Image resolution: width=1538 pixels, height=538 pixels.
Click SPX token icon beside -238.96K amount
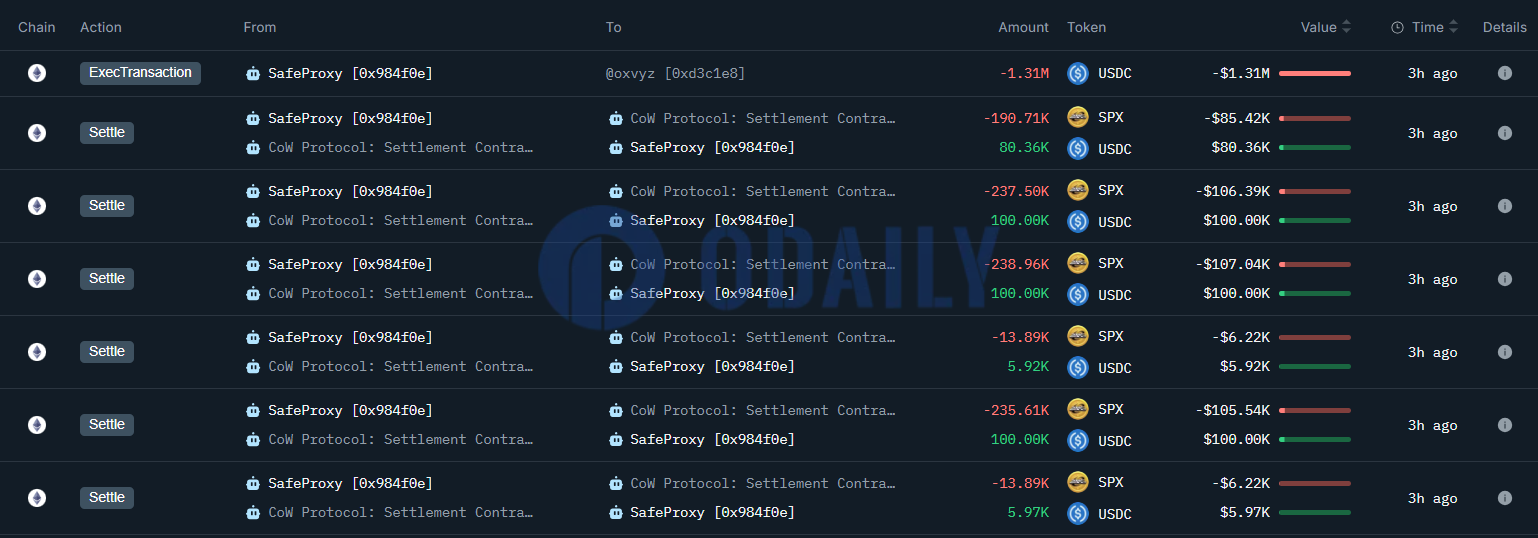click(1078, 263)
